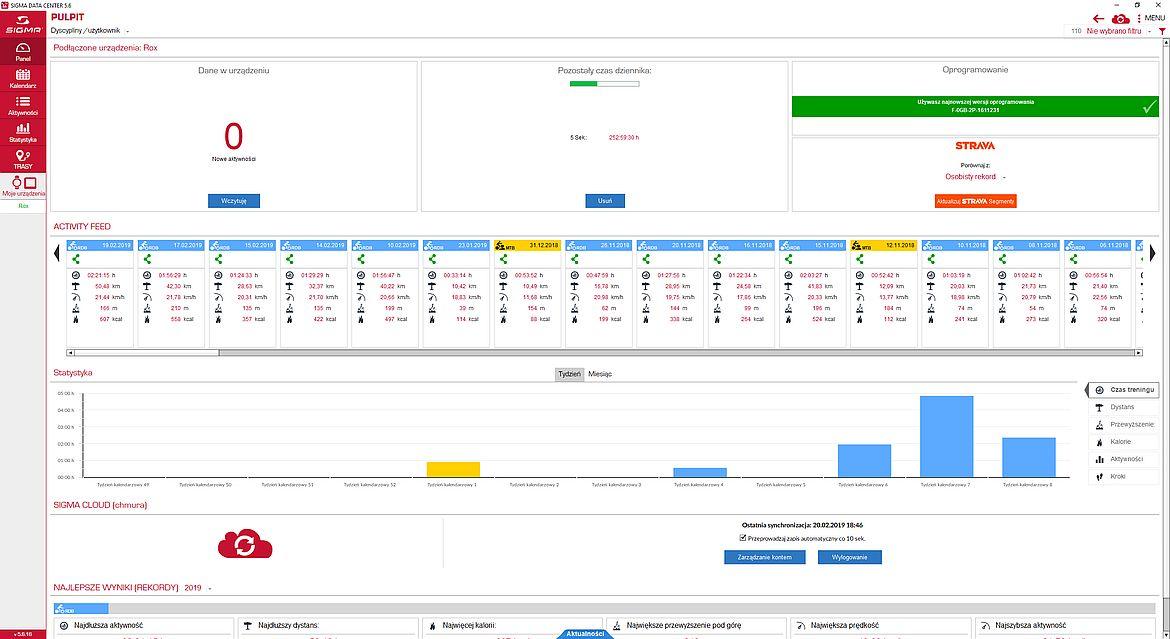Image resolution: width=1170 pixels, height=639 pixels.
Task: Open the records year 2019 dropdown
Action: (198, 588)
